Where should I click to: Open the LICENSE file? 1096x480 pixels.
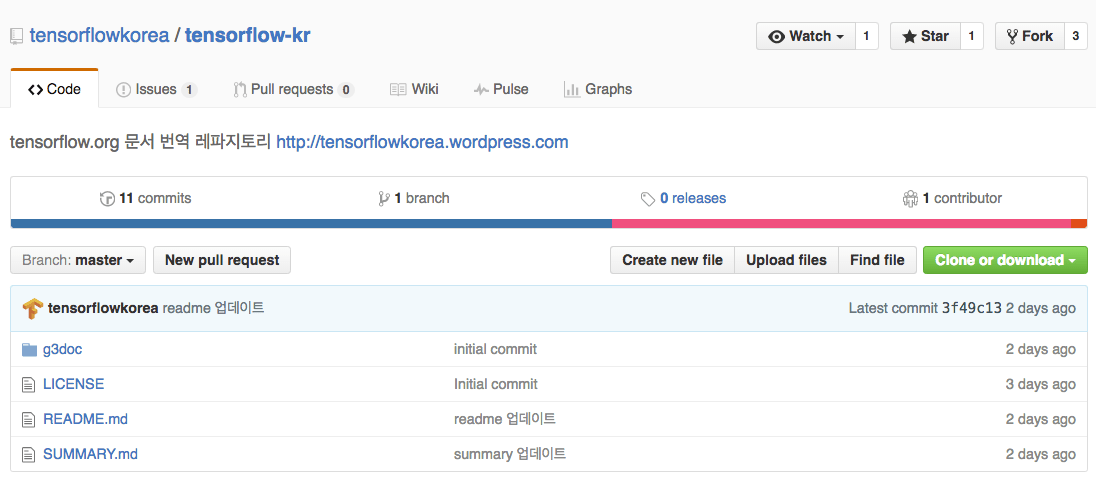pos(73,384)
